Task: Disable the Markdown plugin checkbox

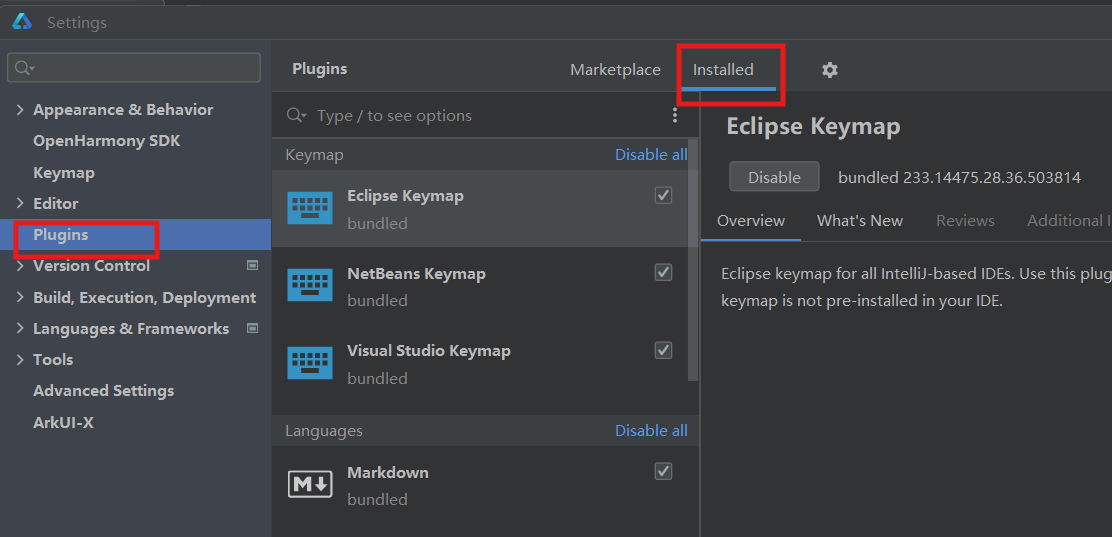Action: point(663,470)
